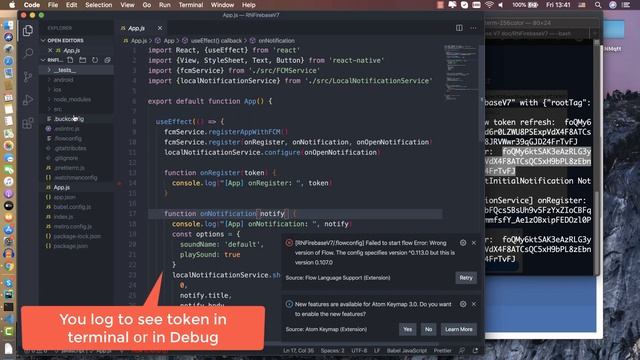Expand the ios folder
Screen dimensions: 640x360
pyautogui.click(x=76, y=89)
